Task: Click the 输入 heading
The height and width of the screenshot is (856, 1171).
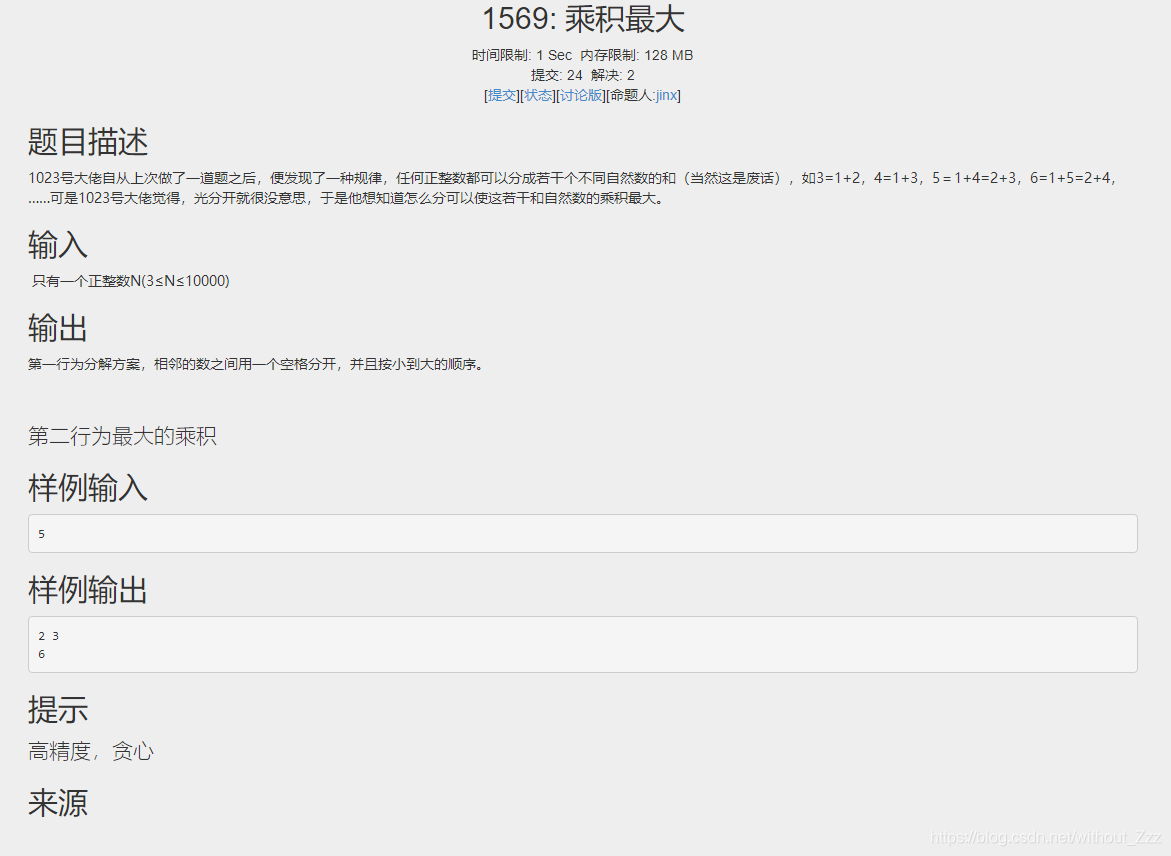Action: pos(58,245)
